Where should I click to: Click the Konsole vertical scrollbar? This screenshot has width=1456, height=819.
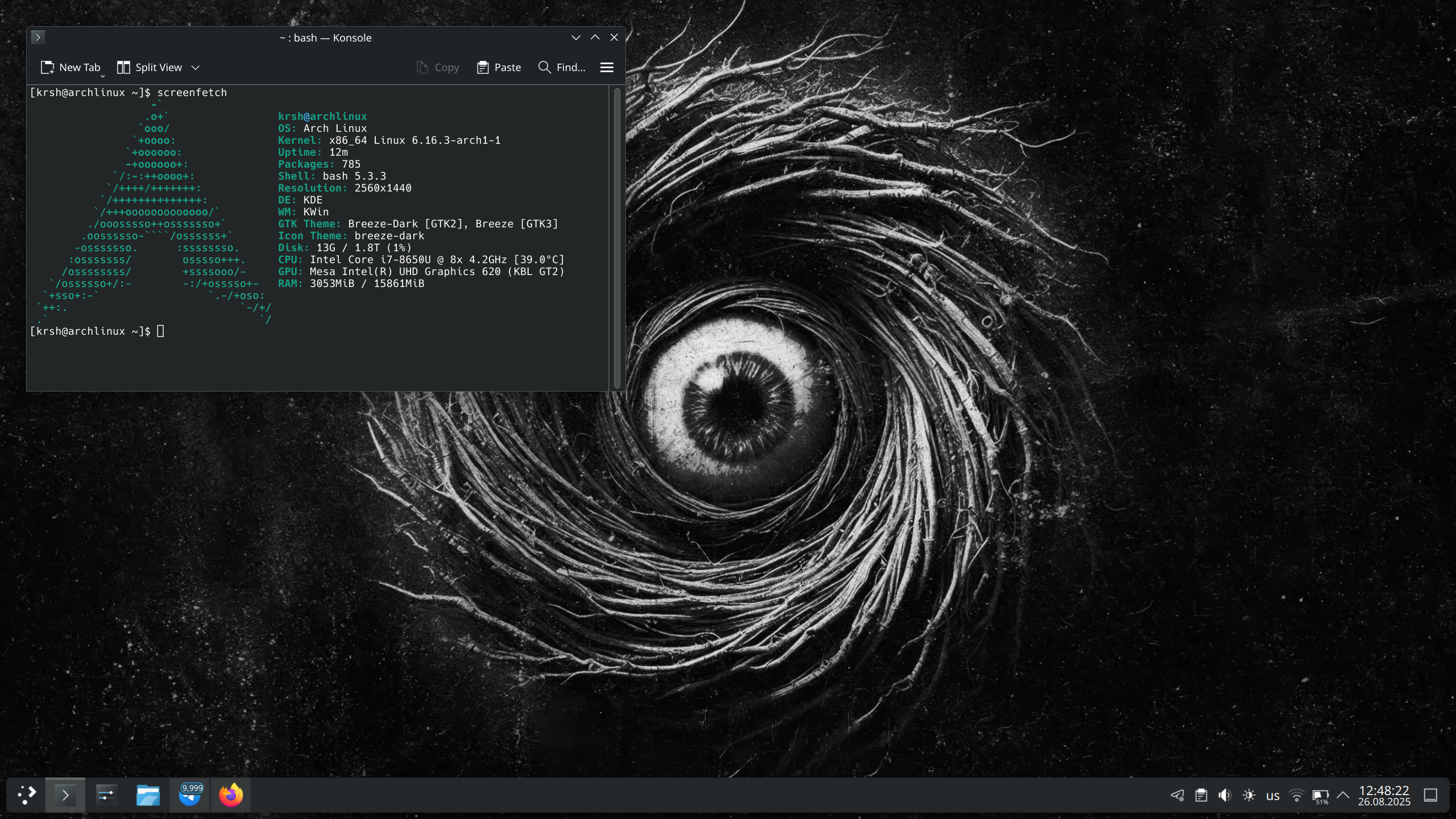point(617,238)
